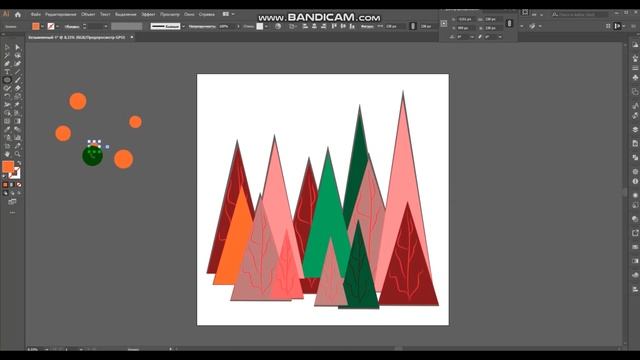
Task: Open the Текст menu
Action: (x=105, y=14)
